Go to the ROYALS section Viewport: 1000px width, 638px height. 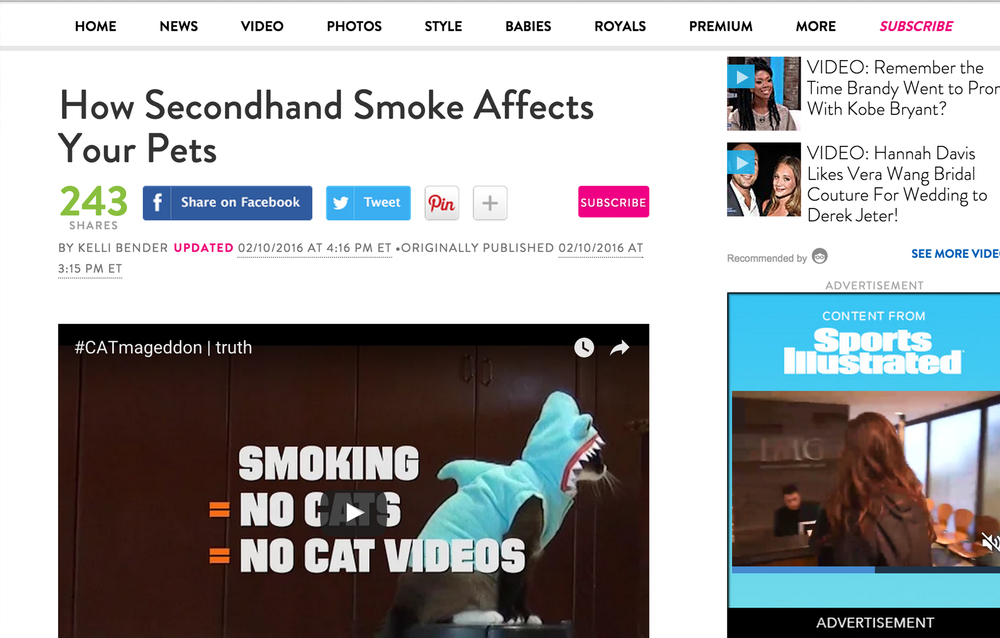620,26
